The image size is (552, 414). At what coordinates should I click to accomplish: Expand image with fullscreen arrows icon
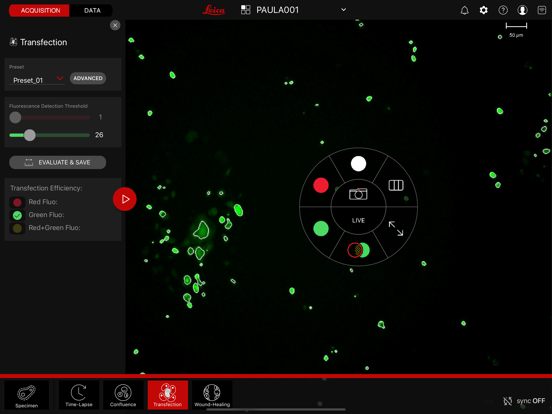coord(396,228)
